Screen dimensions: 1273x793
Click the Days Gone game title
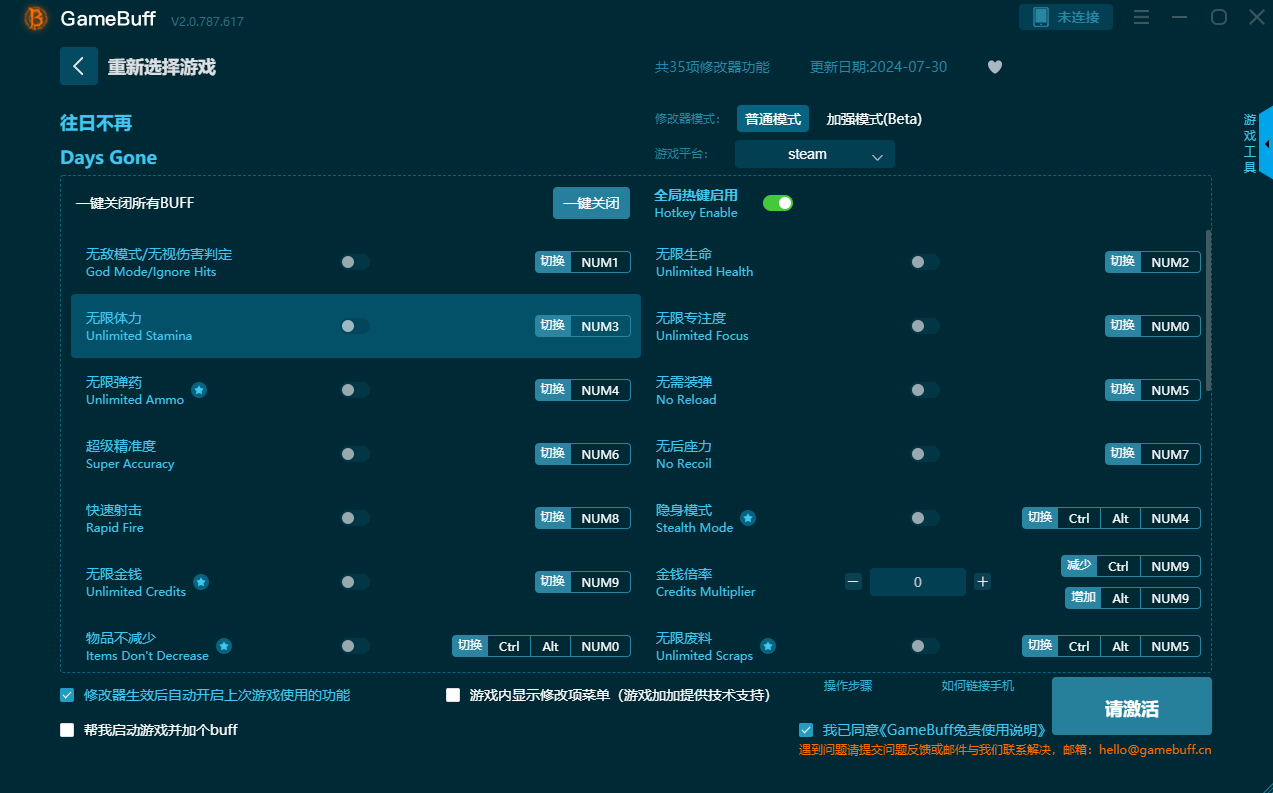108,158
